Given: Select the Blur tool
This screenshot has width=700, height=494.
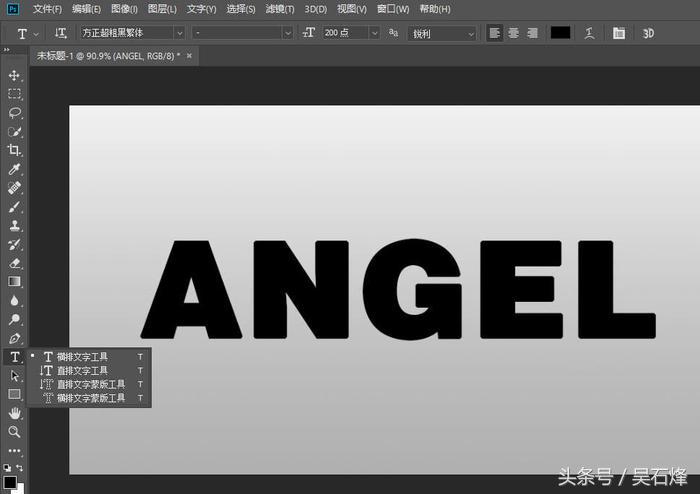Looking at the screenshot, I should (x=14, y=300).
